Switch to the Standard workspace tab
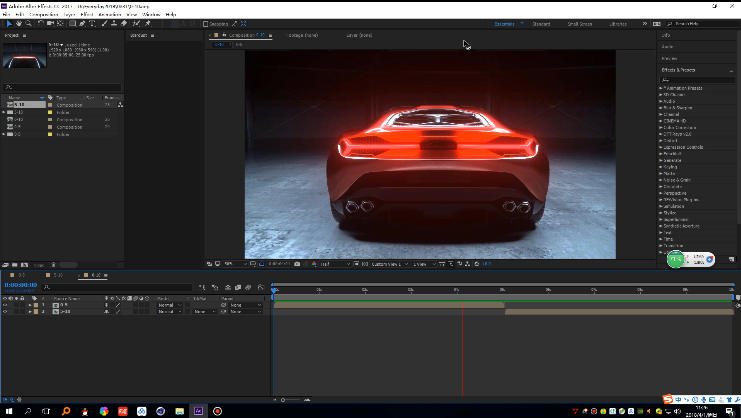 [541, 23]
